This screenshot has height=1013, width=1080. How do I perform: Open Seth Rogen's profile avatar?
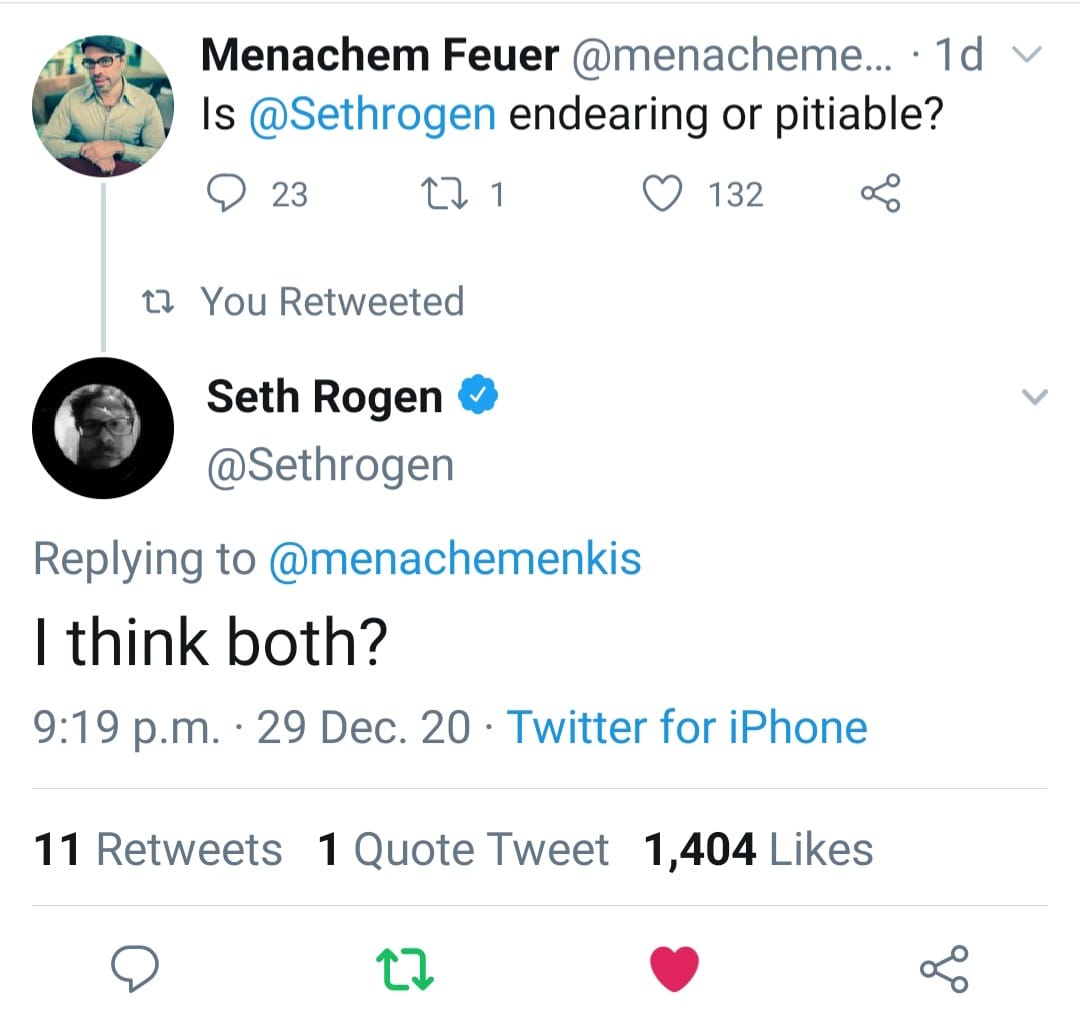(103, 427)
